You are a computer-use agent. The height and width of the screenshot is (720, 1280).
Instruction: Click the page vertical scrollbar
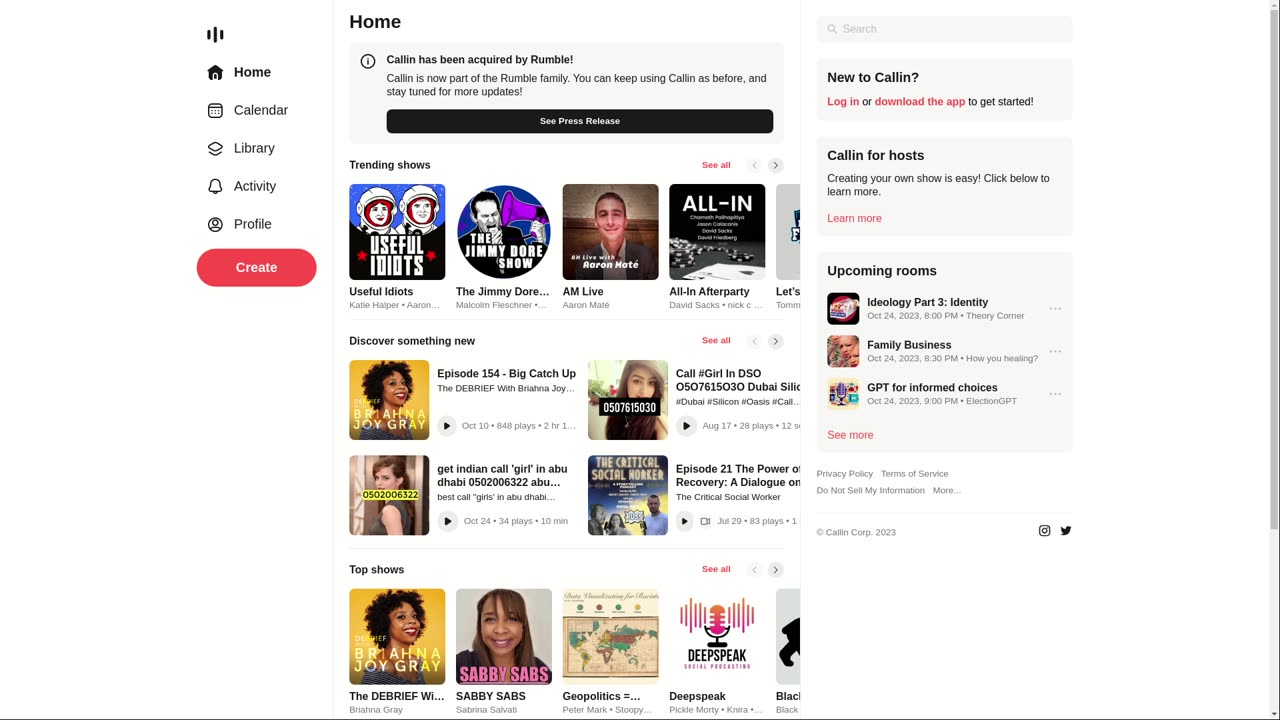click(x=1274, y=360)
